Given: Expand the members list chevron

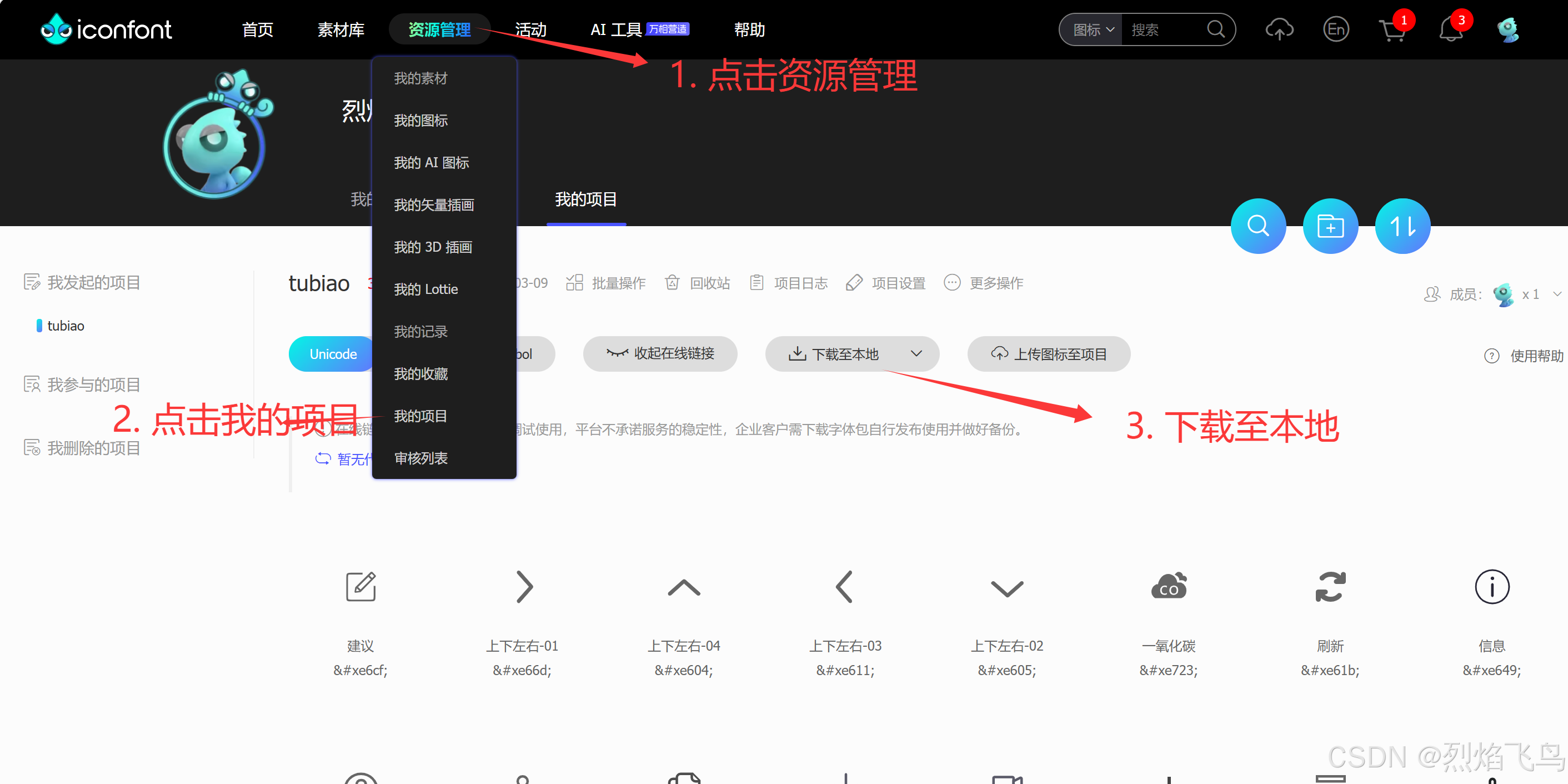Looking at the screenshot, I should click(1556, 294).
